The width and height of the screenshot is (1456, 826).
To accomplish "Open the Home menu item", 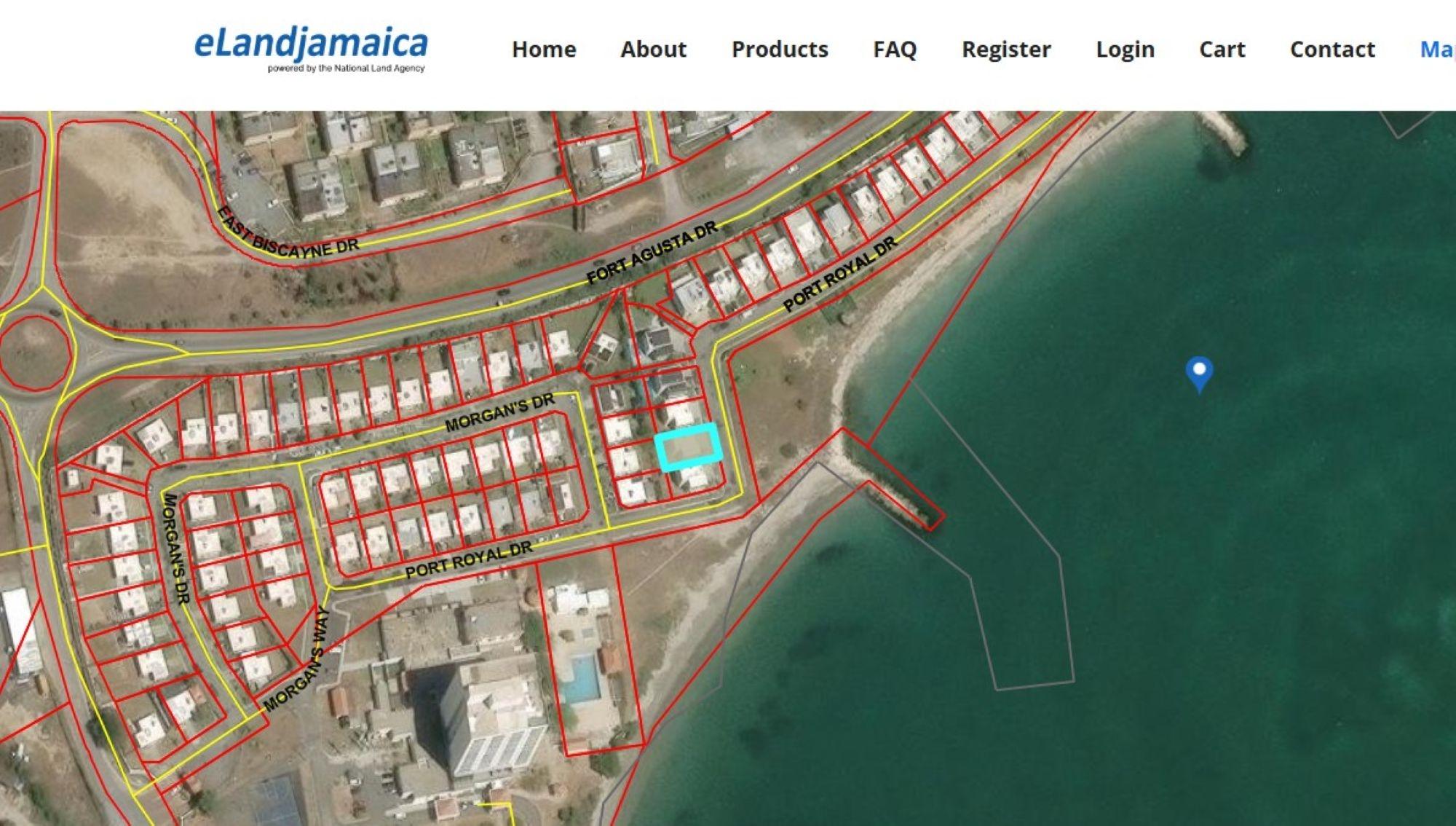I will point(543,50).
